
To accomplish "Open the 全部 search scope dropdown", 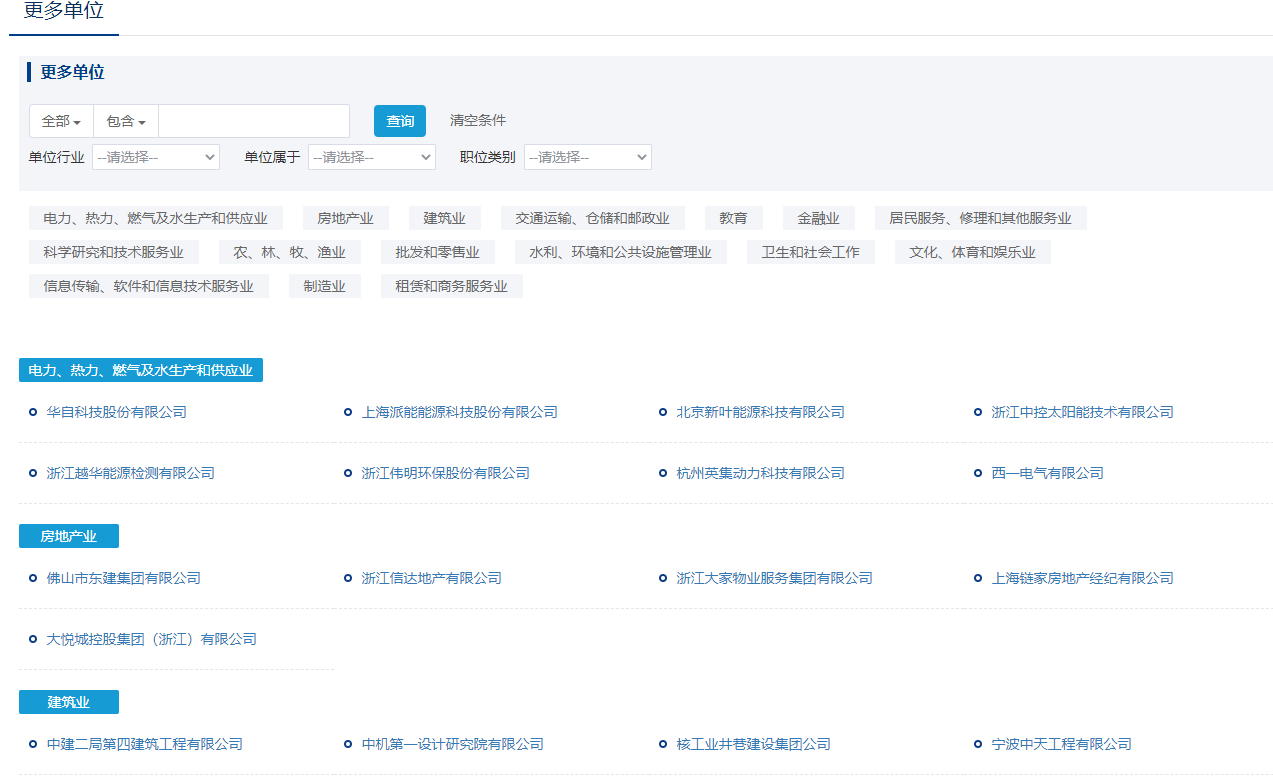I will [x=61, y=121].
